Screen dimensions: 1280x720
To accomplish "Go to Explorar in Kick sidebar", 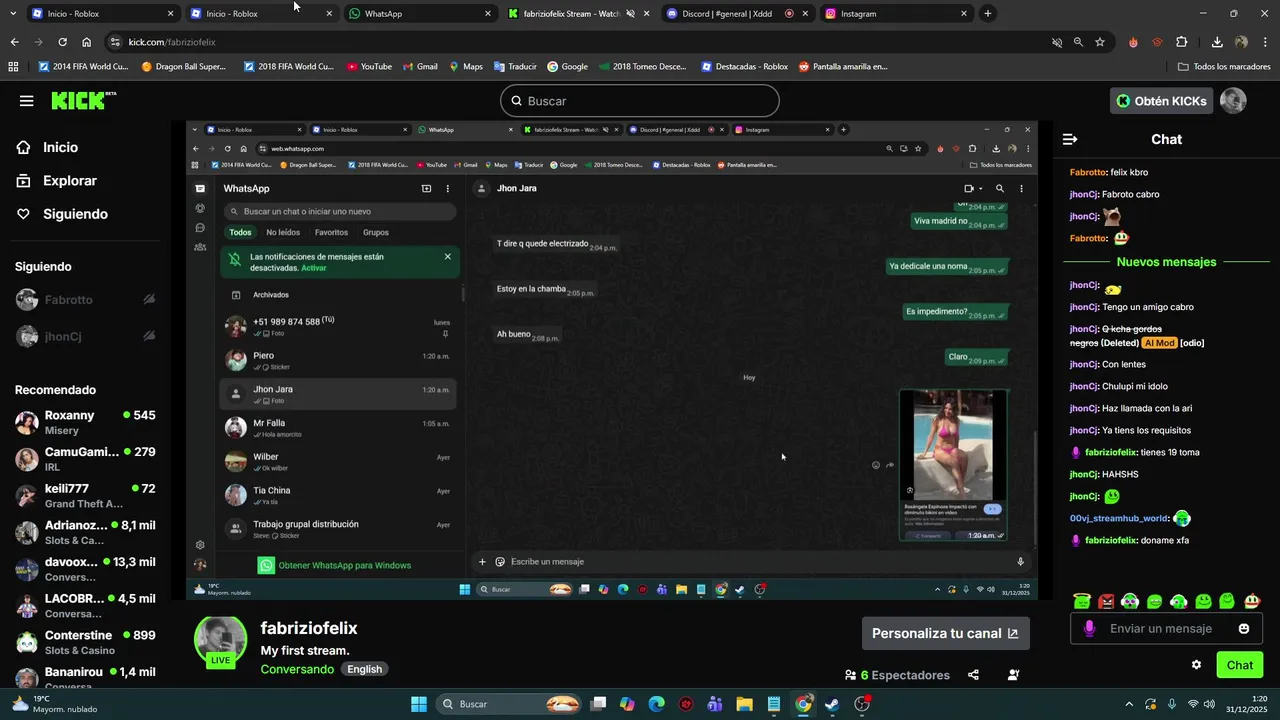I will coord(56,181).
